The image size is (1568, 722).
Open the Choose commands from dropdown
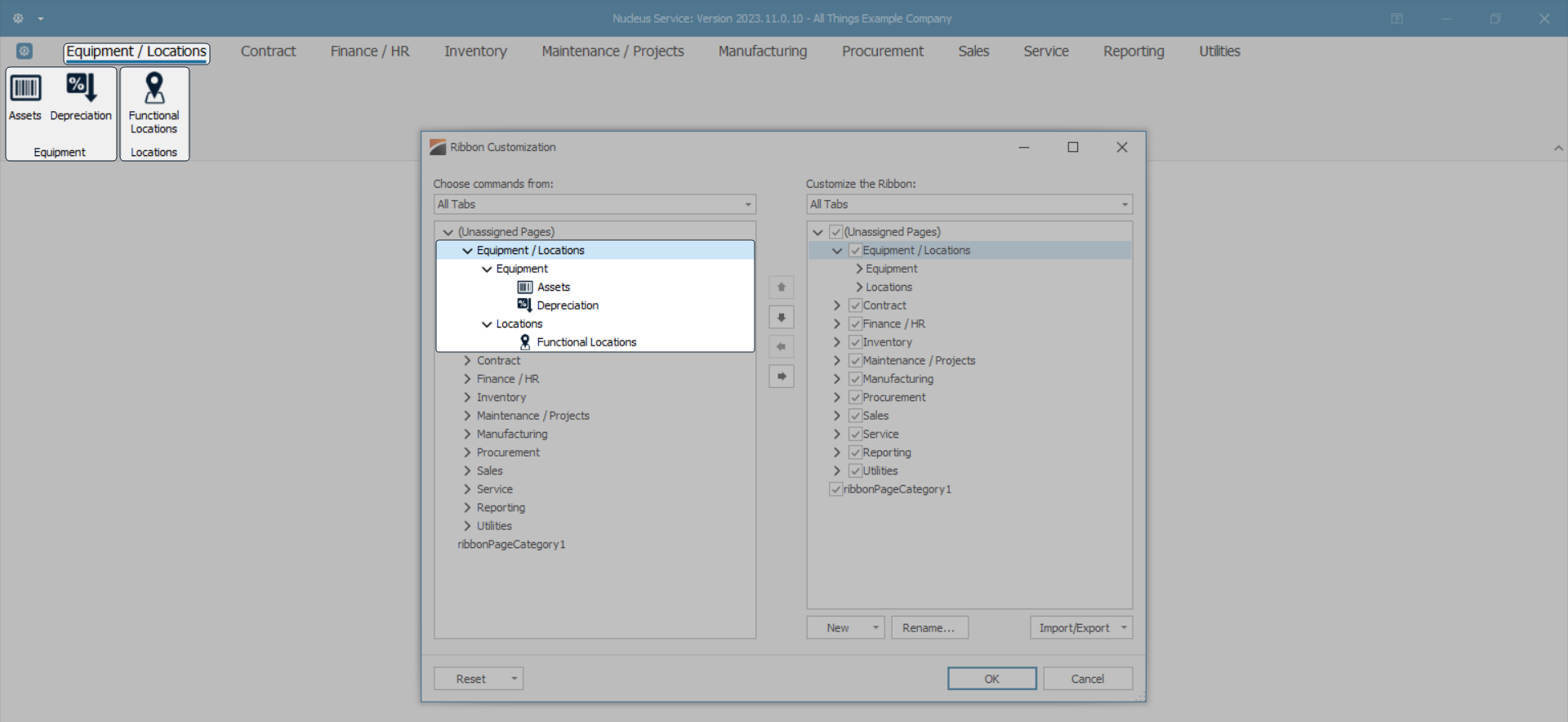[595, 204]
